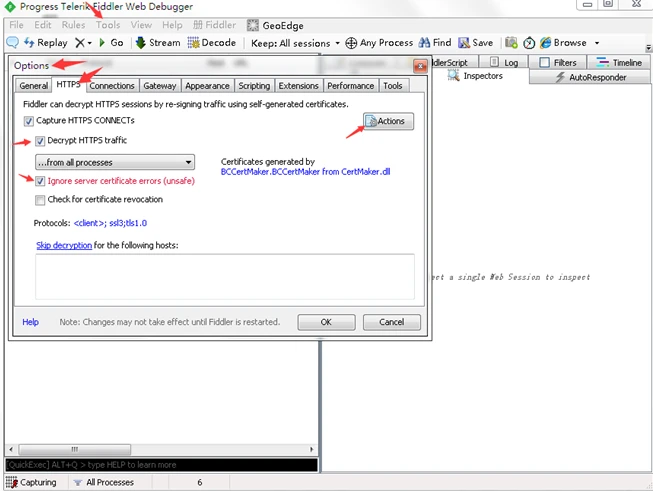Click session list horizontal scrollbar thumb

coord(75,449)
